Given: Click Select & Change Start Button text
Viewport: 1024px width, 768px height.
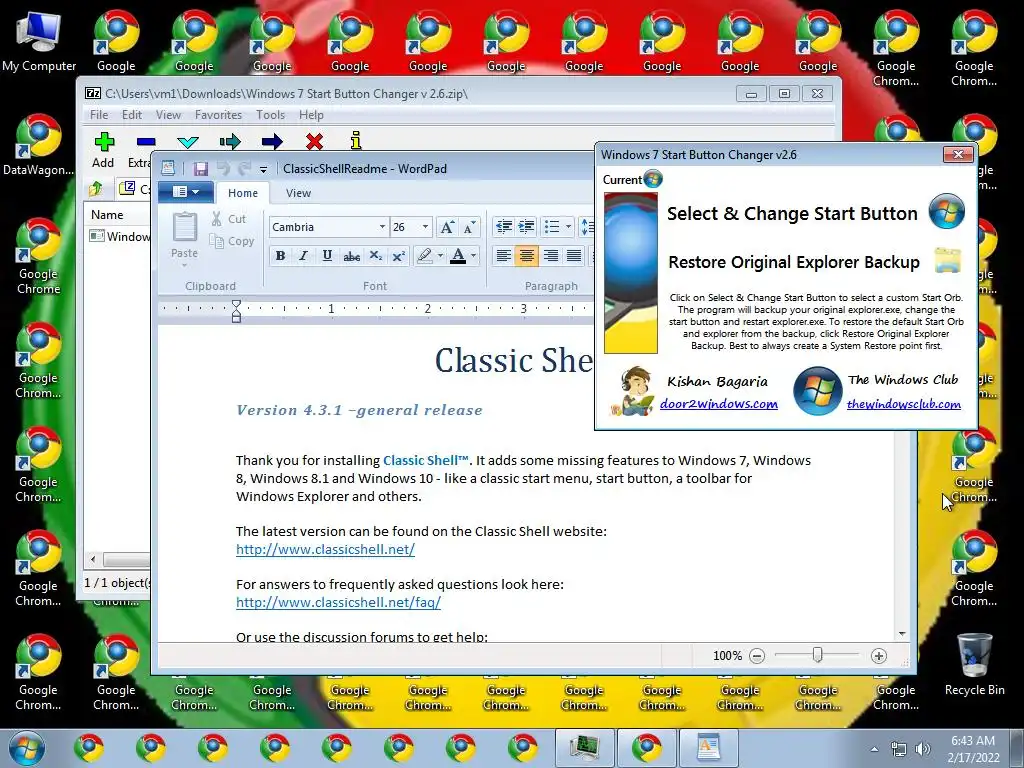Looking at the screenshot, I should (x=792, y=214).
